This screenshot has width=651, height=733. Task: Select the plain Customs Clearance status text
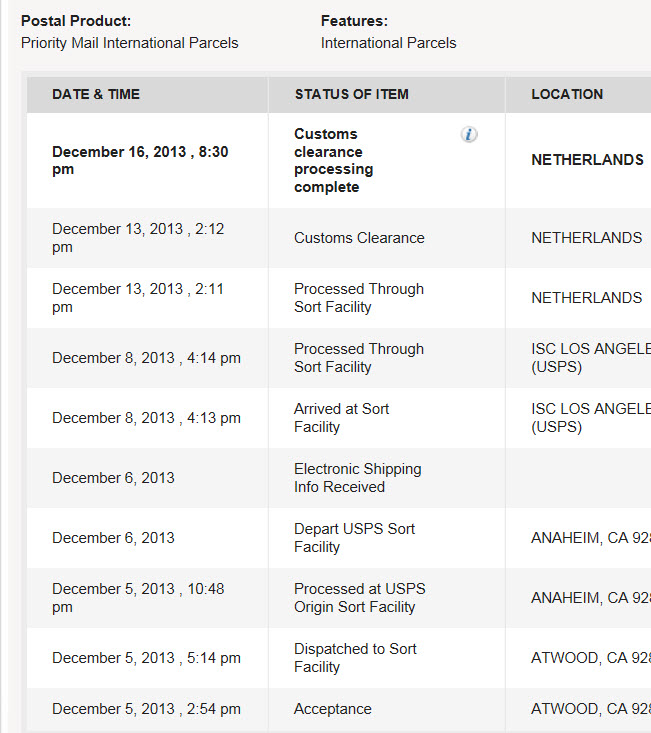tap(359, 238)
